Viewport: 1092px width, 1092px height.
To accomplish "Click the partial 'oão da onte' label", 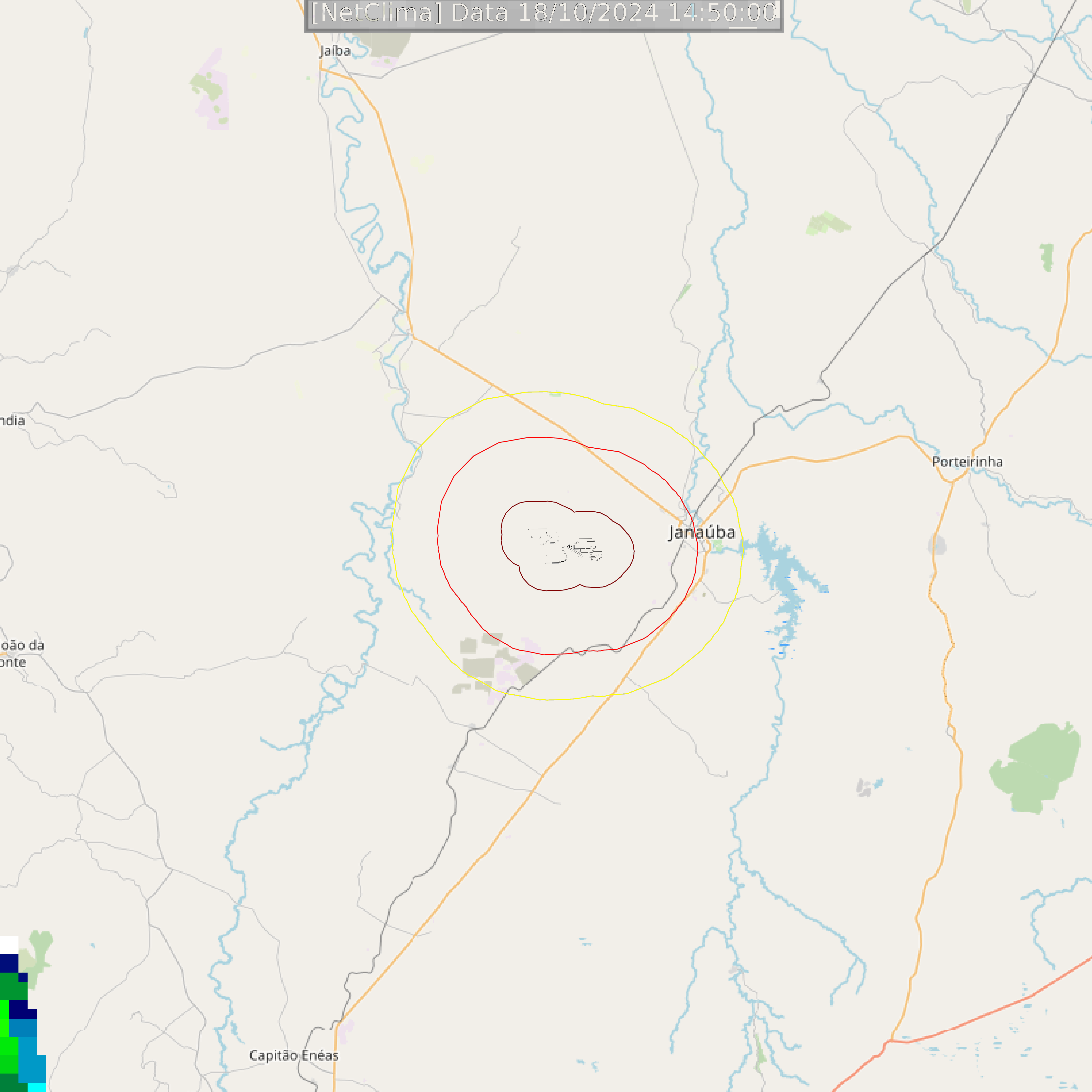I will point(21,653).
